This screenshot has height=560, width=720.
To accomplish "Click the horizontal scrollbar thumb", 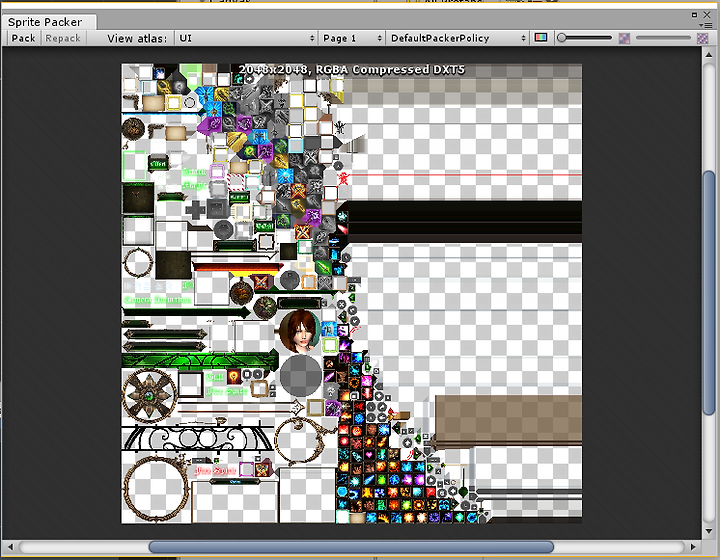I will coord(351,547).
